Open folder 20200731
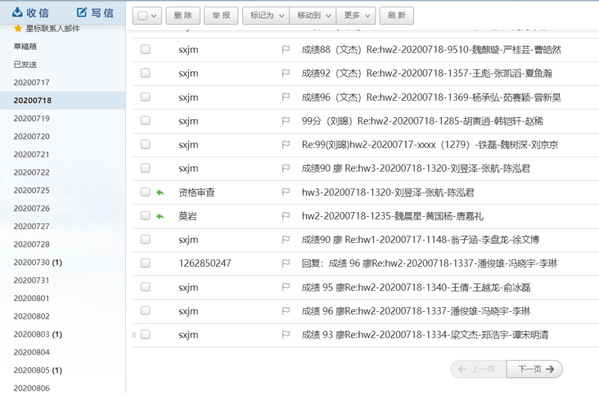Viewport: 599px width, 393px height. [x=32, y=280]
